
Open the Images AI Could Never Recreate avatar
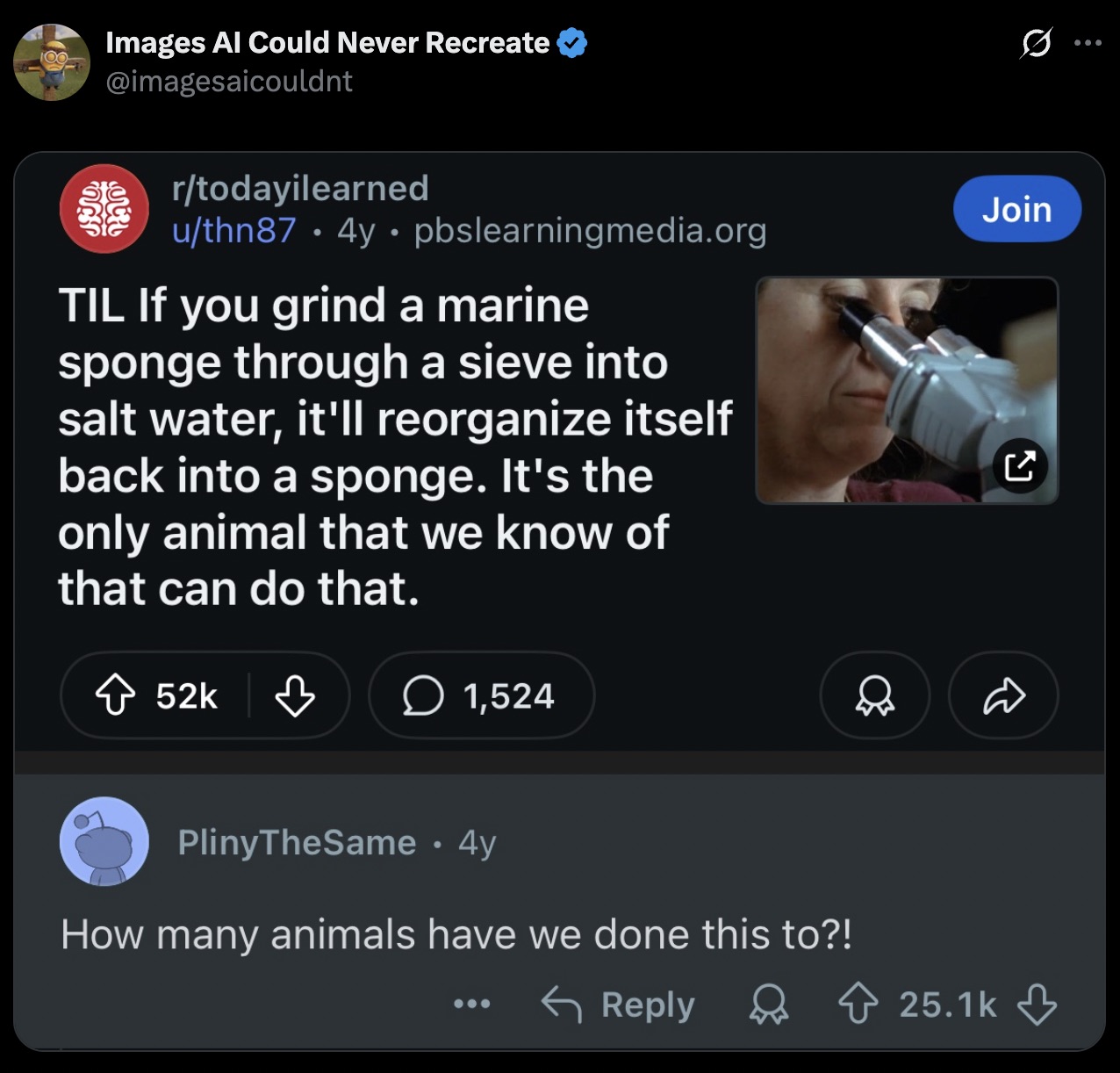pos(52,62)
